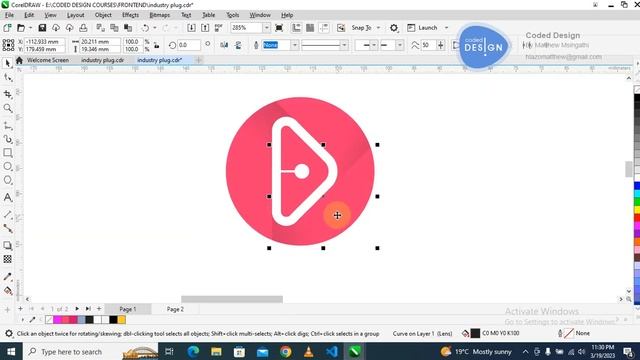The image size is (640, 360).
Task: Pick the magenta swatch in document palette
Action: 57,320
